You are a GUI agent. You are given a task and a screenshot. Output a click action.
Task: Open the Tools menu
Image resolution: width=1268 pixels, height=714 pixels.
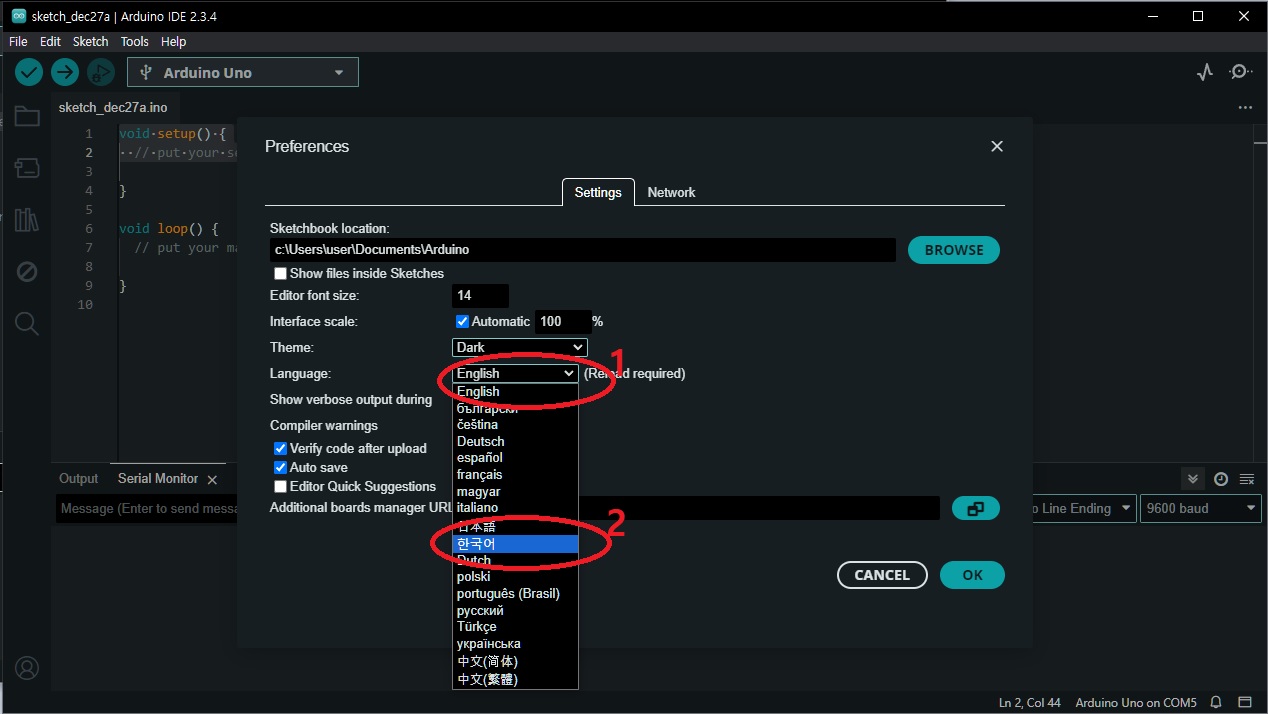[134, 42]
